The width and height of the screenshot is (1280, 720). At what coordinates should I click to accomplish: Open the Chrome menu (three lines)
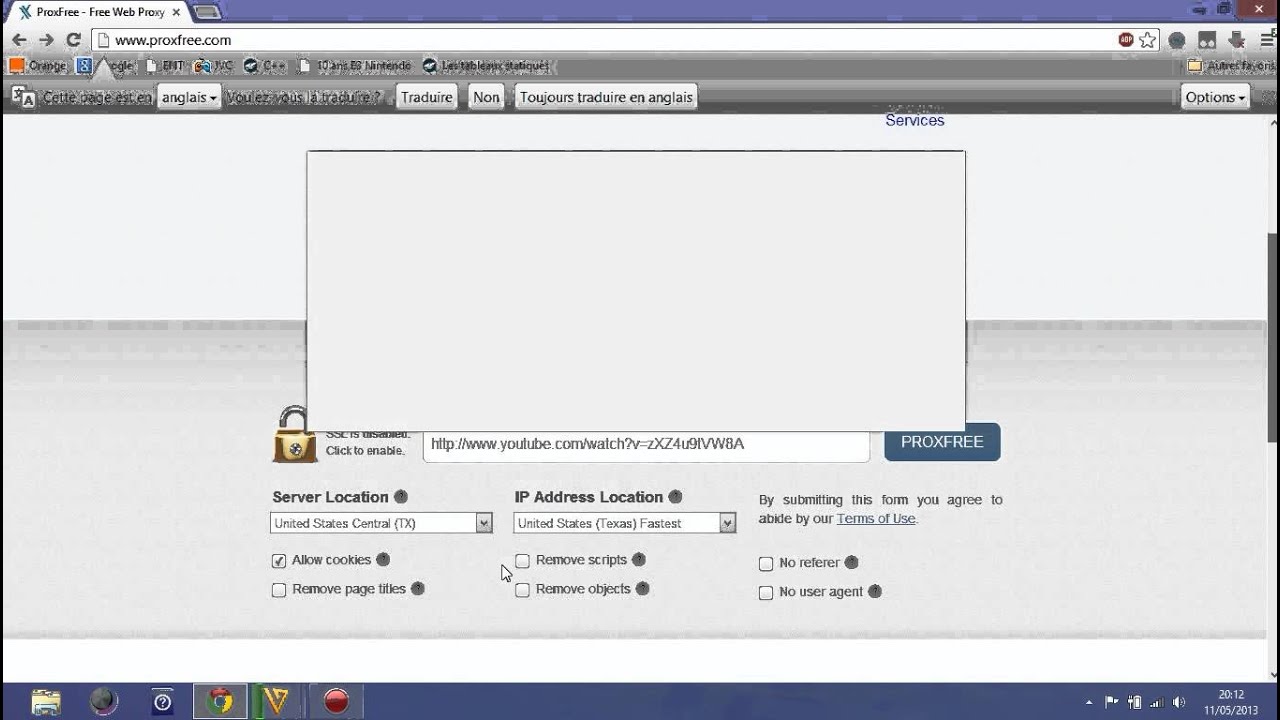tap(1268, 40)
